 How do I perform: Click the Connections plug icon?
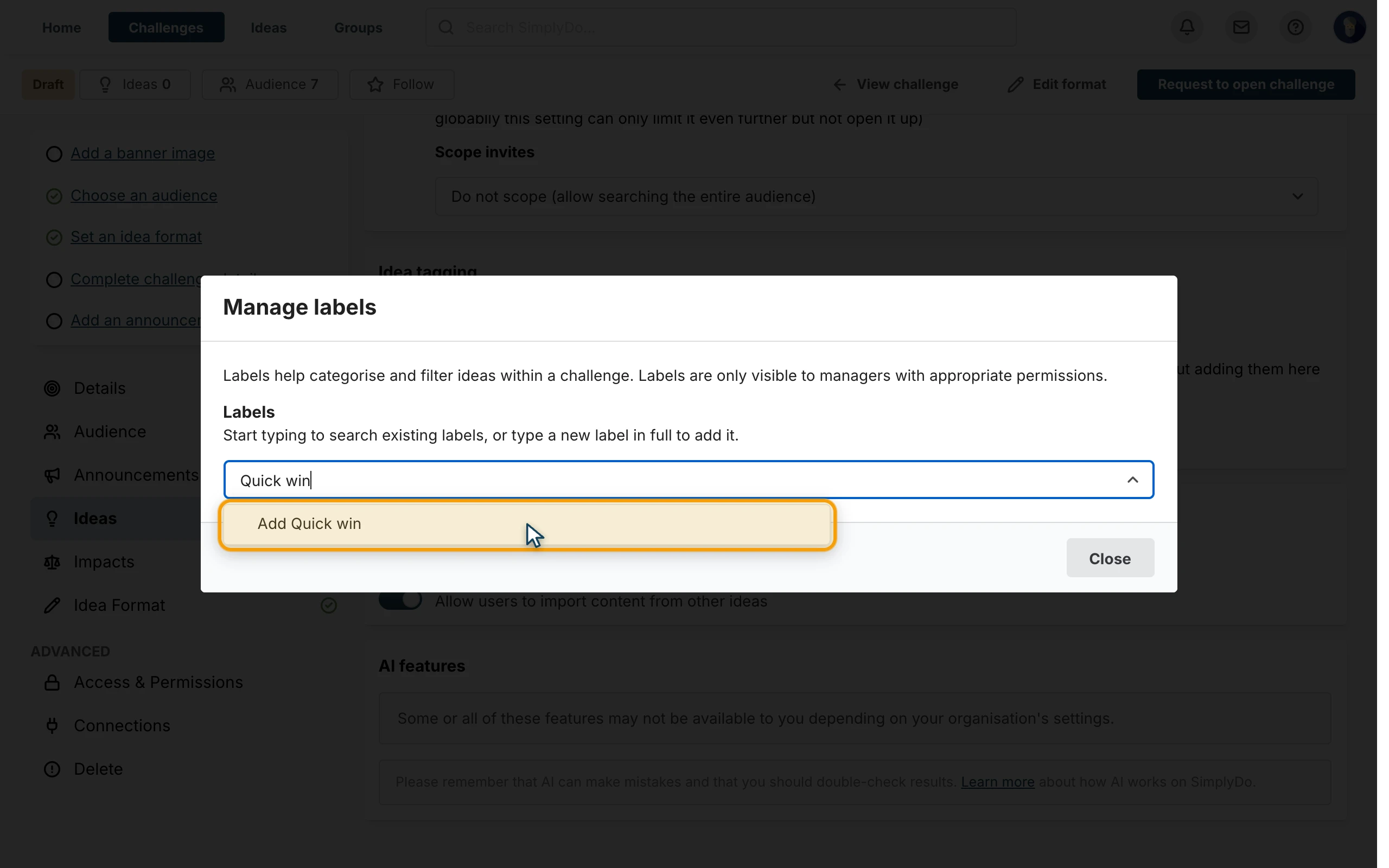52,726
